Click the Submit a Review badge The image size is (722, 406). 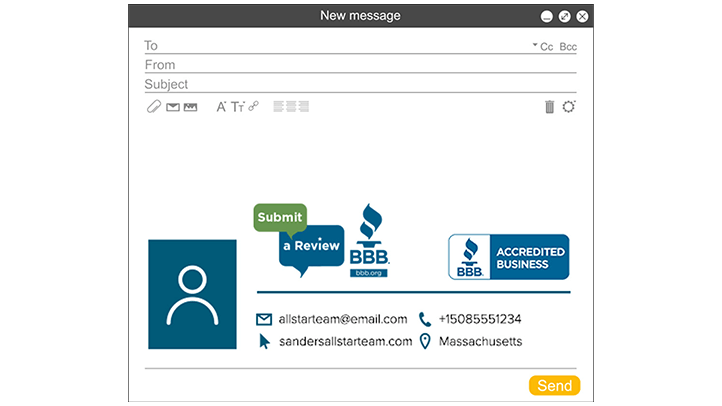(299, 240)
